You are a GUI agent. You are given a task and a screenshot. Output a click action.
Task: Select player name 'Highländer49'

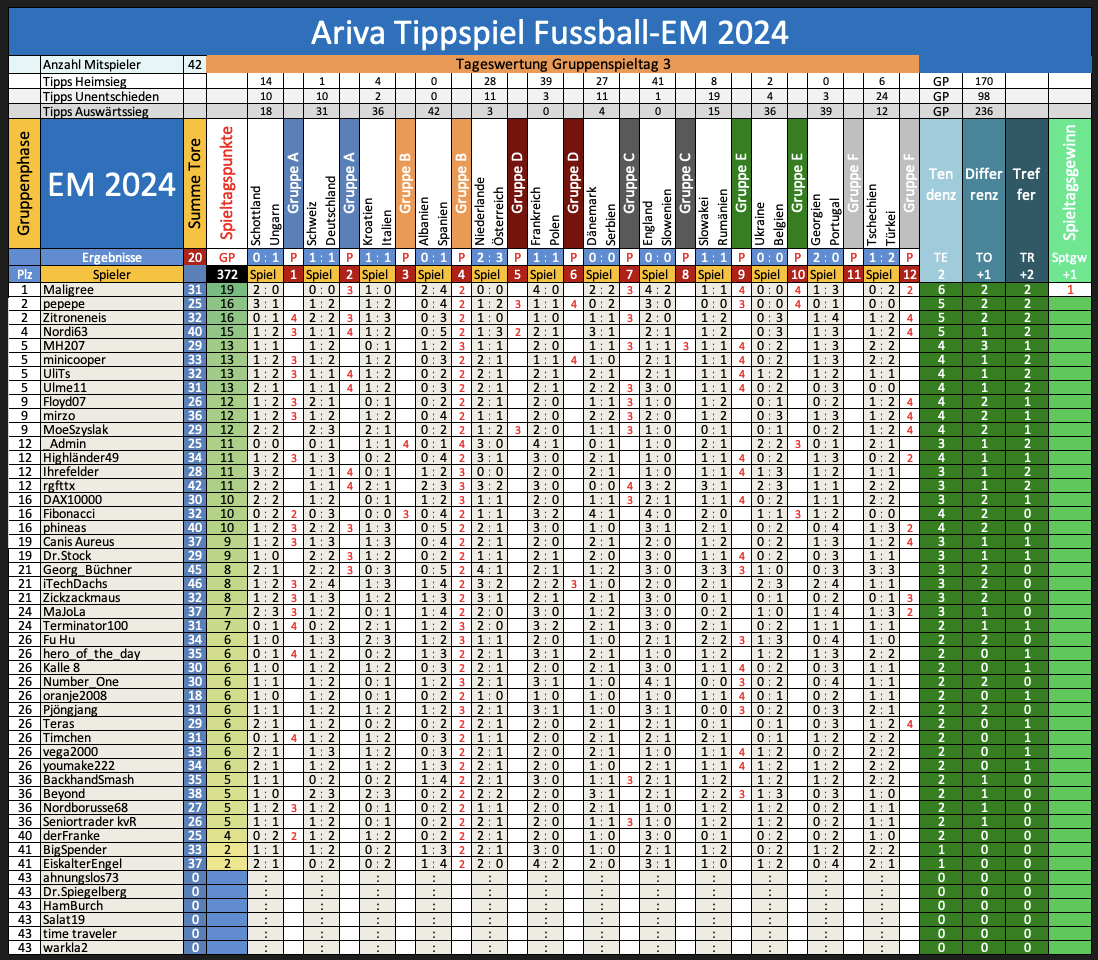coord(81,457)
